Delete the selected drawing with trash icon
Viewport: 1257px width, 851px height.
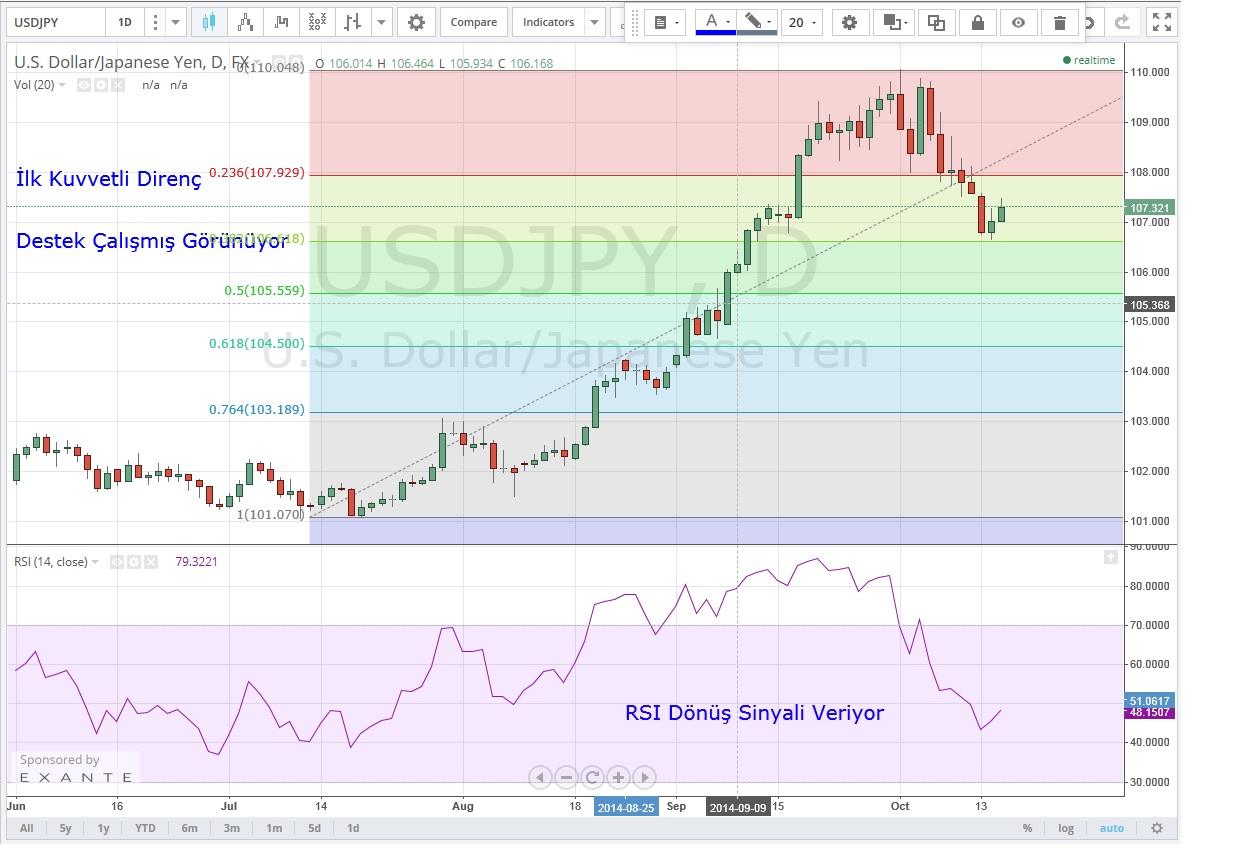(1059, 23)
